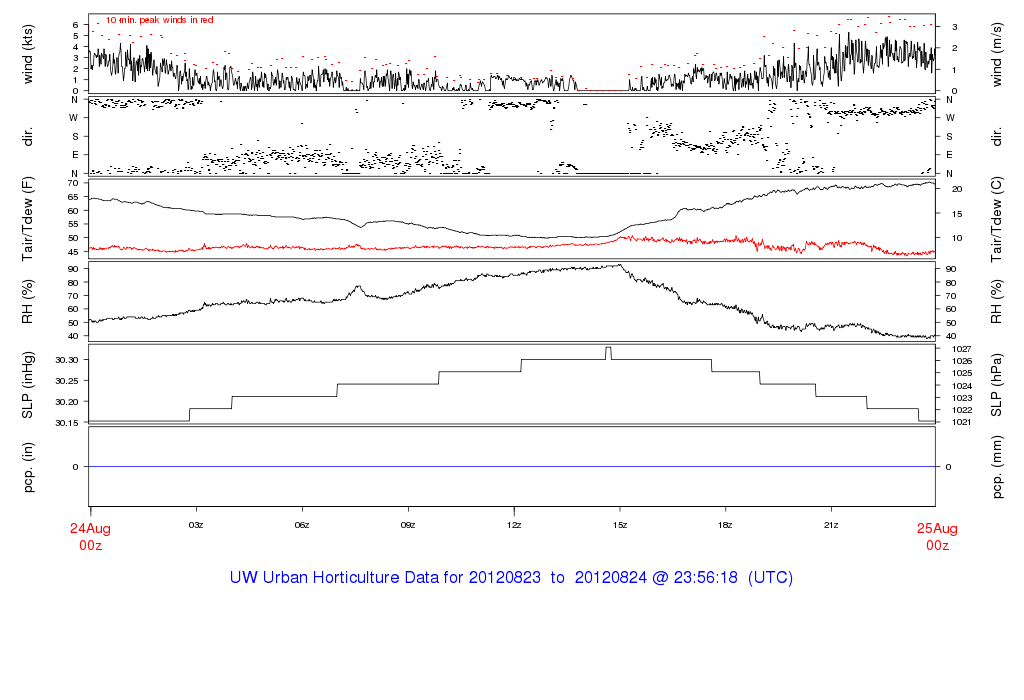Click the 'Tair/Tdew (F)' axis label

pyautogui.click(x=27, y=219)
